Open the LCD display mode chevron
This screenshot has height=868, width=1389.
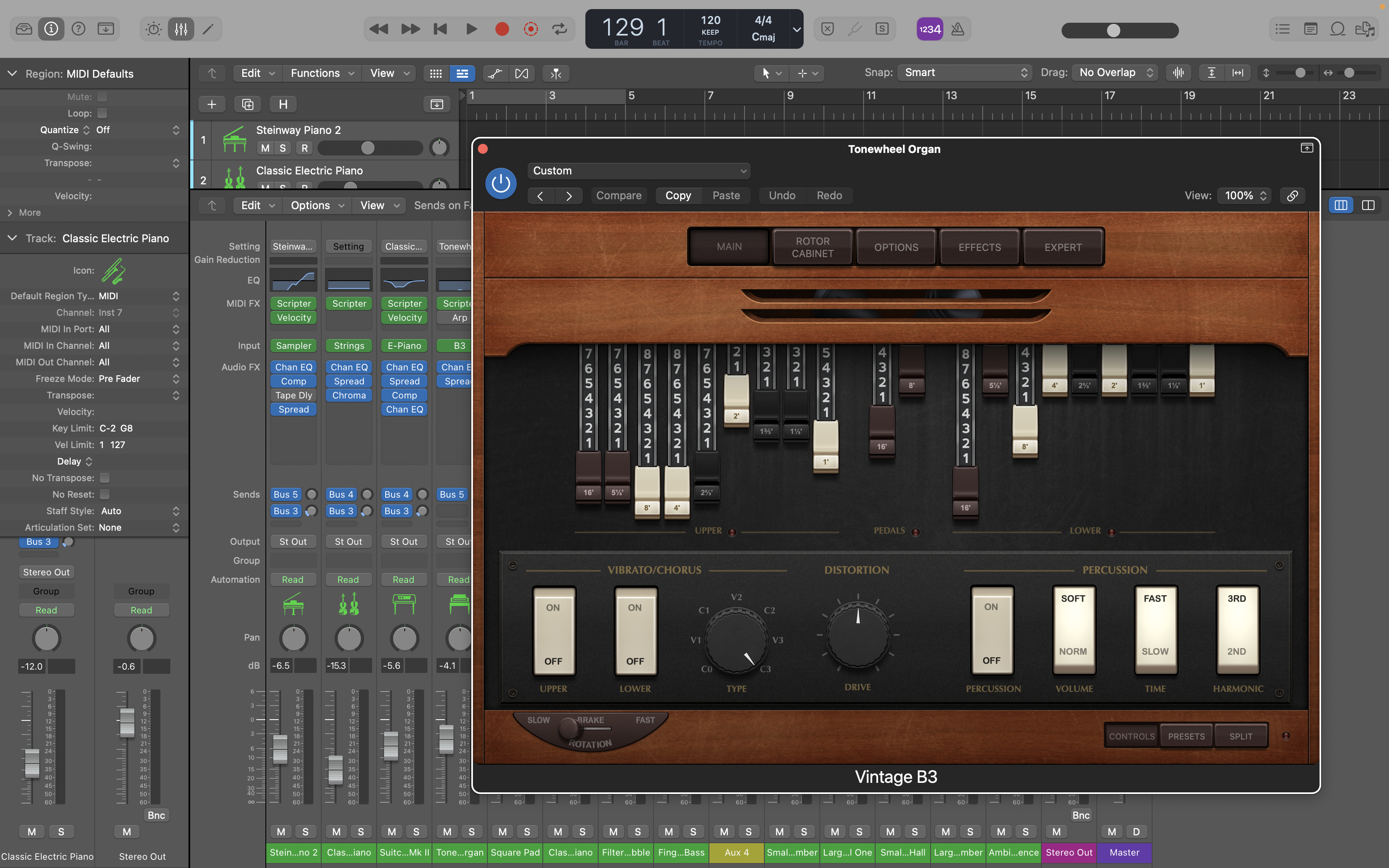[x=797, y=29]
